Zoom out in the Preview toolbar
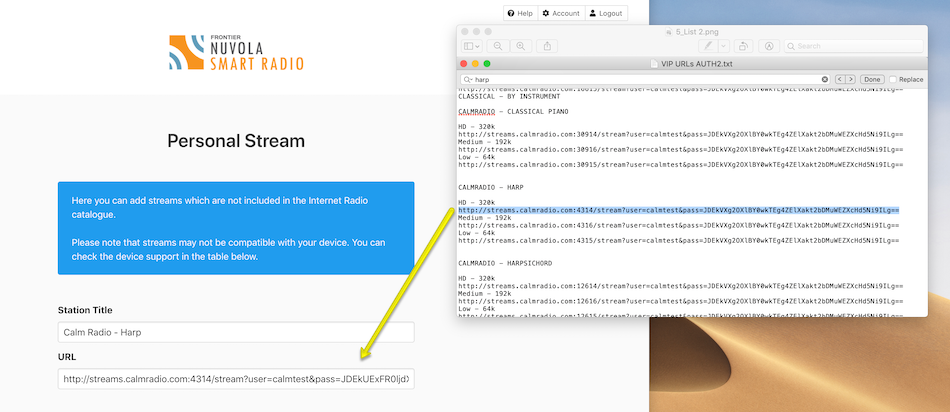950x412 pixels. [x=498, y=46]
